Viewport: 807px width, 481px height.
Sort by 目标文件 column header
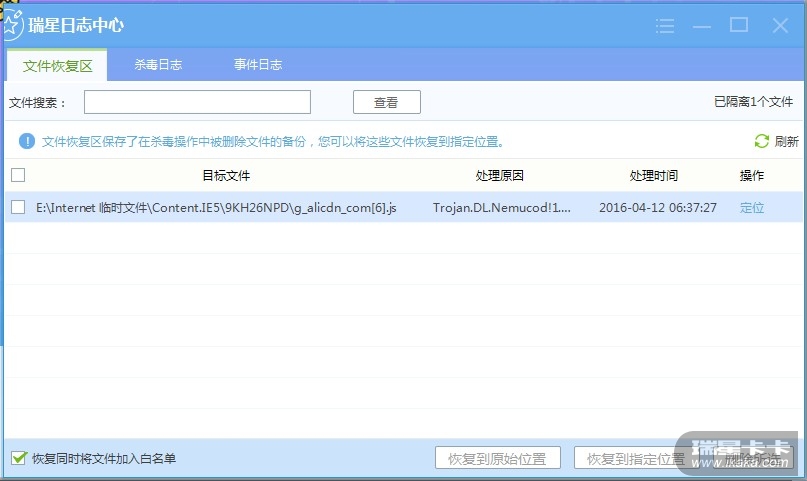coord(226,175)
